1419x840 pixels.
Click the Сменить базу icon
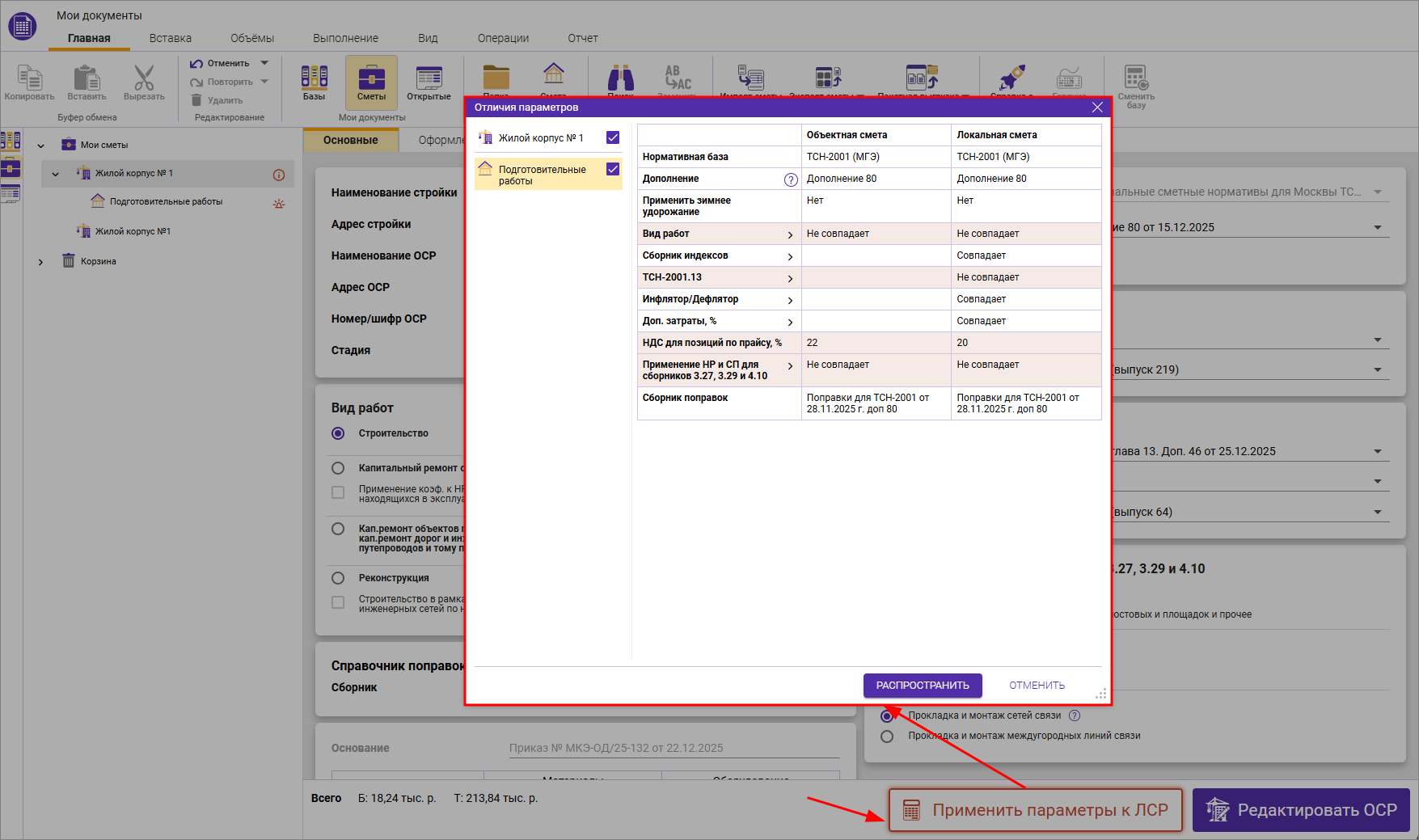1135,80
